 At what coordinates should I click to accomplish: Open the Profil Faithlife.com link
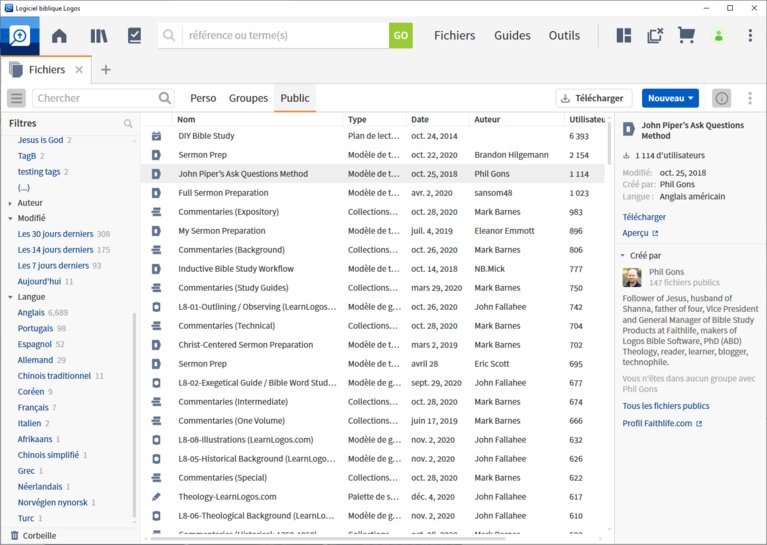[662, 424]
